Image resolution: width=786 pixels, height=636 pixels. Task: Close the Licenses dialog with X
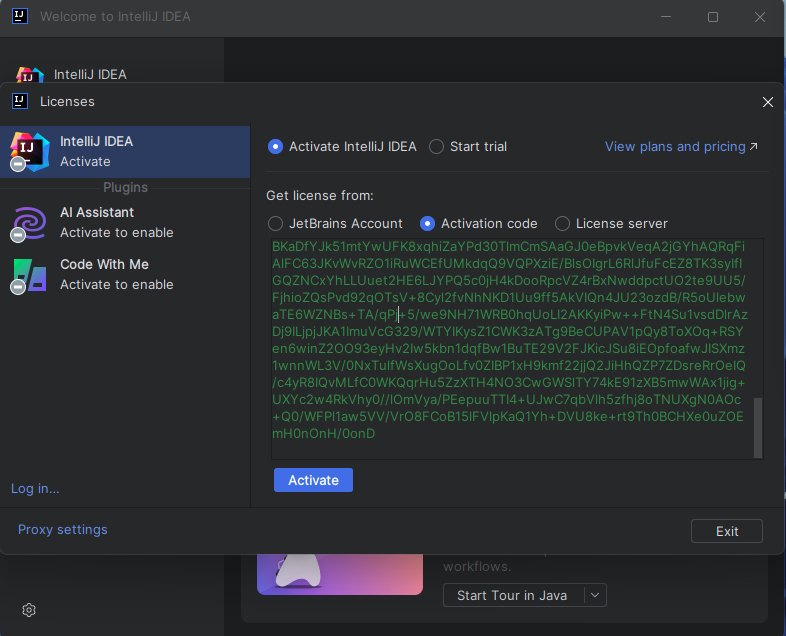(768, 102)
